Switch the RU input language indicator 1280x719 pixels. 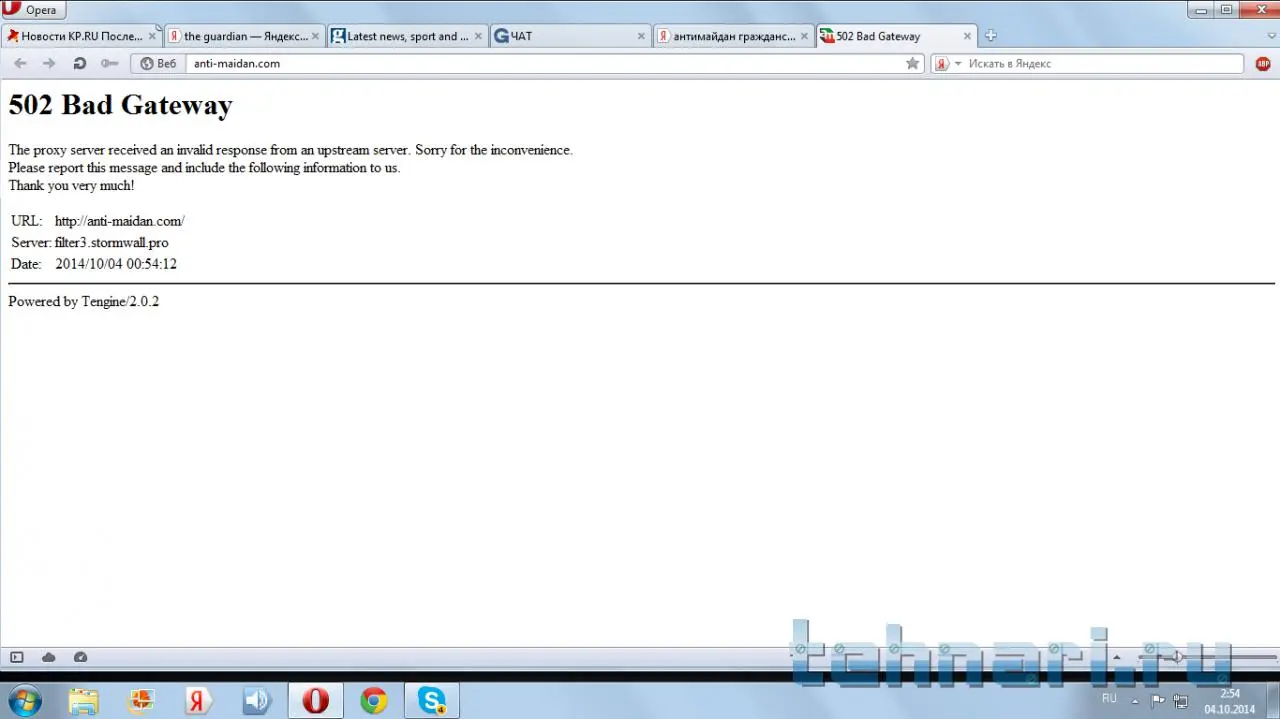tap(1109, 698)
